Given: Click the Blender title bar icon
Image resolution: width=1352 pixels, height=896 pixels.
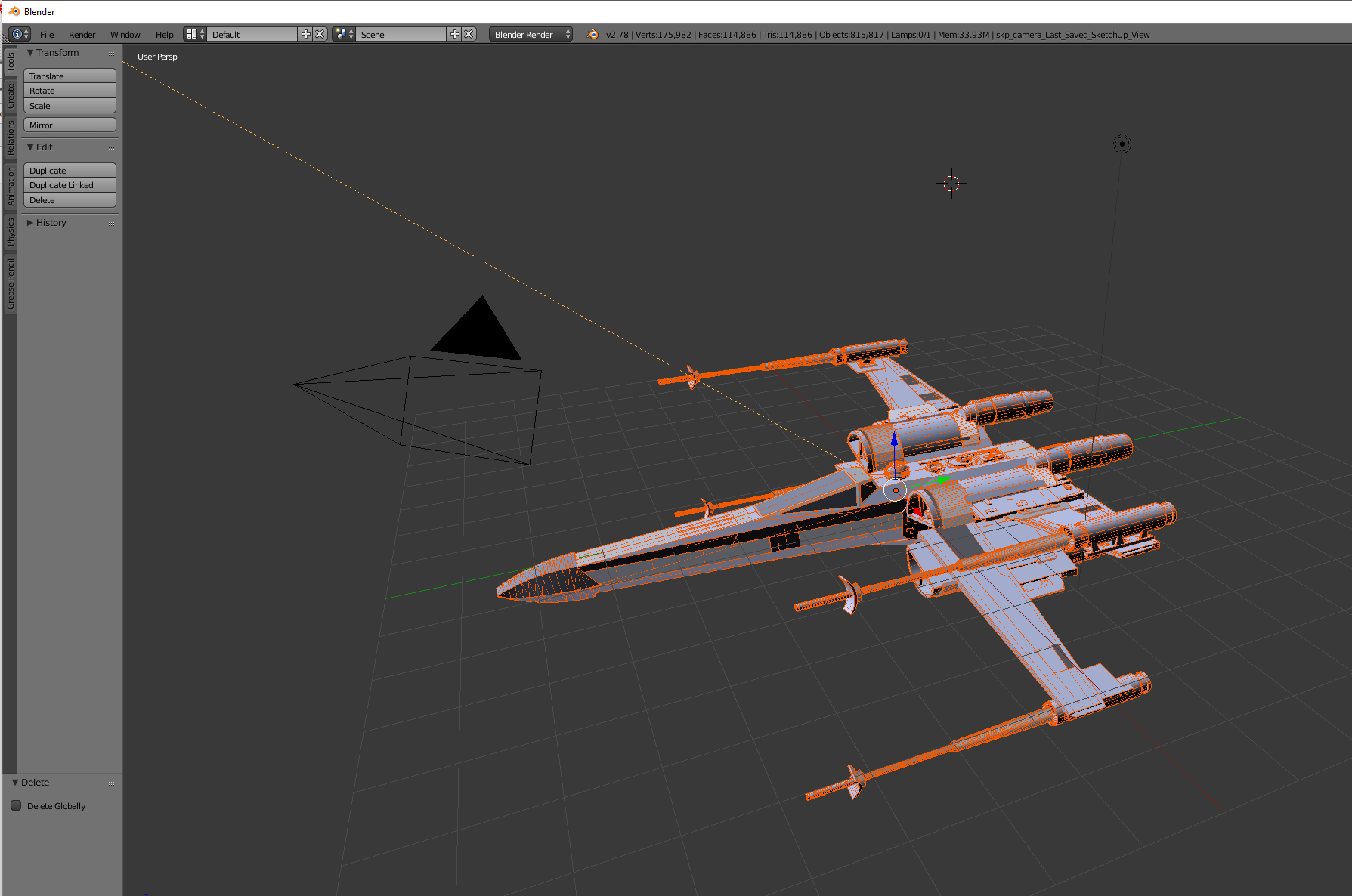Looking at the screenshot, I should pos(14,11).
